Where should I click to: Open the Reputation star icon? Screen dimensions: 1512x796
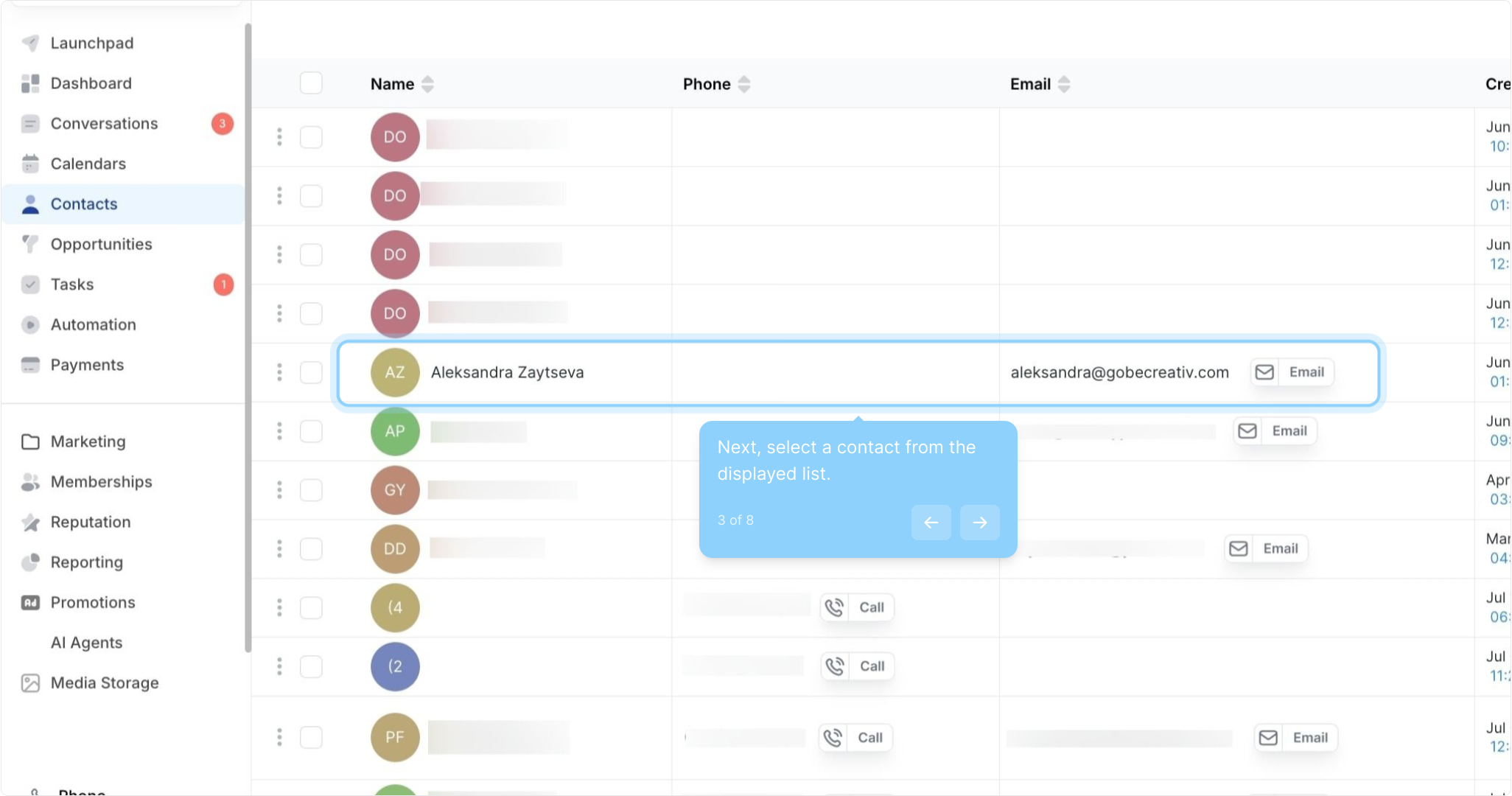tap(30, 523)
